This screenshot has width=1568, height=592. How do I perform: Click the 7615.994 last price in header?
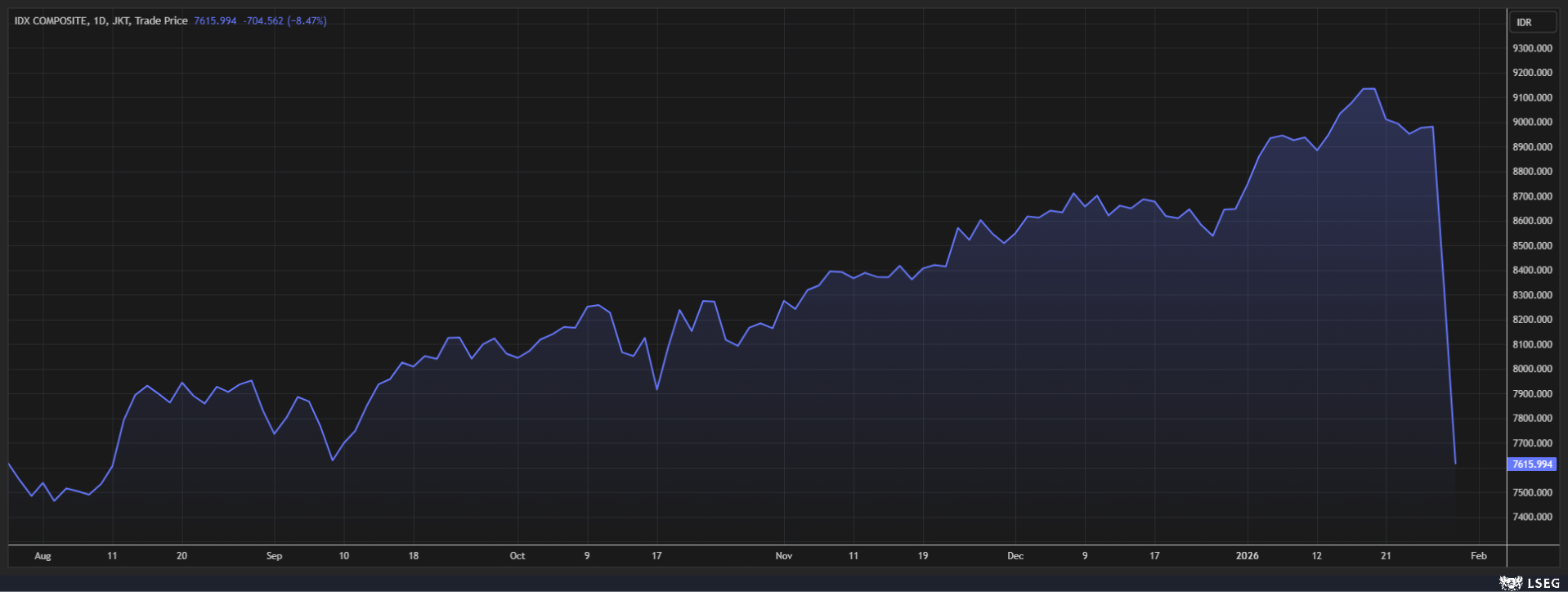tap(215, 20)
